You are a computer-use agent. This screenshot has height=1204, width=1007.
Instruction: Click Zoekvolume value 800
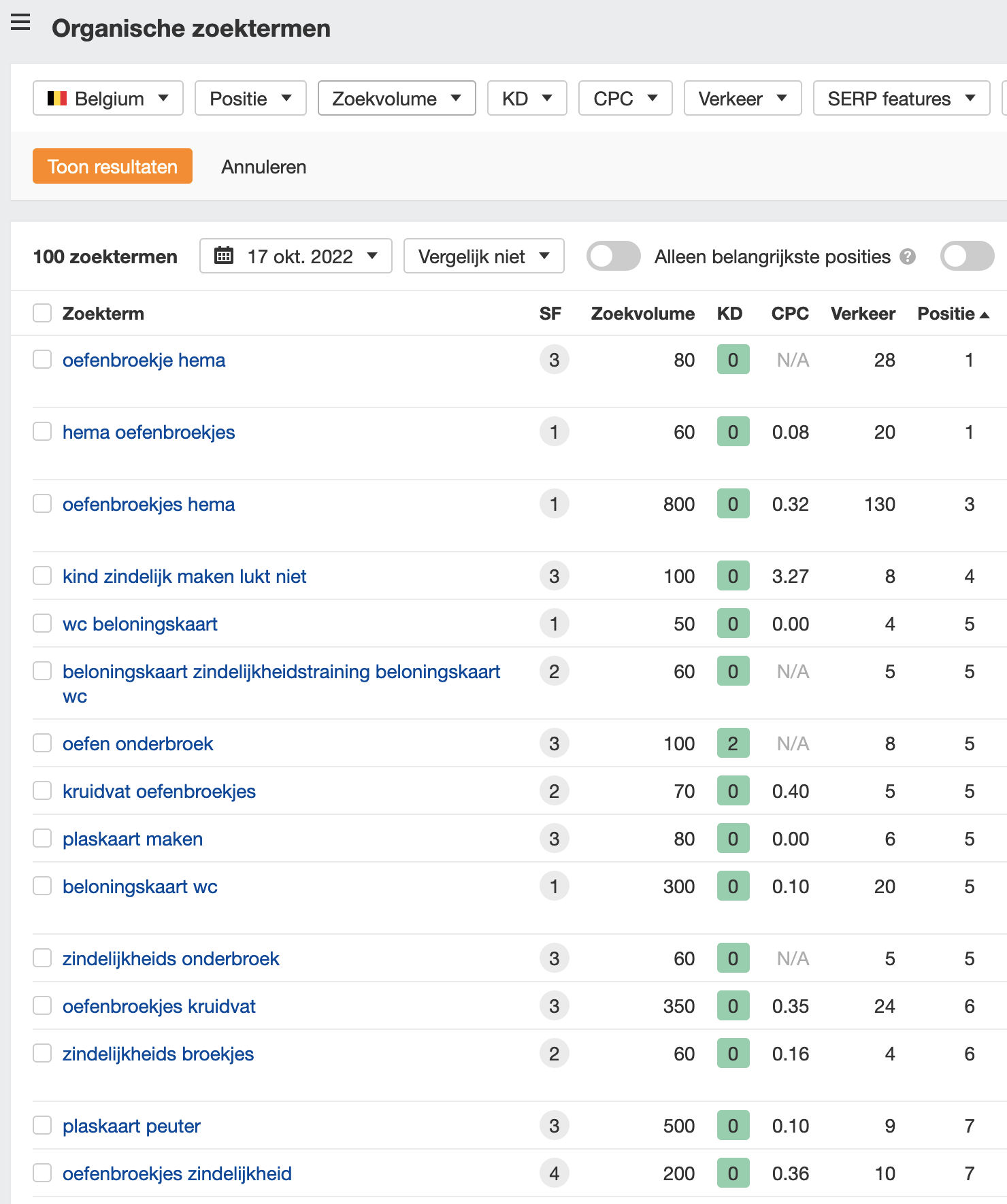coord(679,504)
